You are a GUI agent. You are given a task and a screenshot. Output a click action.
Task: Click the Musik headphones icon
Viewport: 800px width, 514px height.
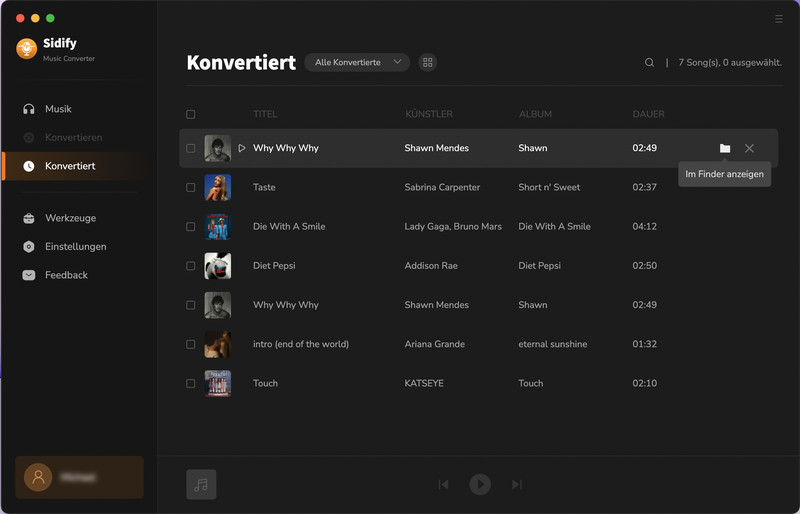[29, 109]
